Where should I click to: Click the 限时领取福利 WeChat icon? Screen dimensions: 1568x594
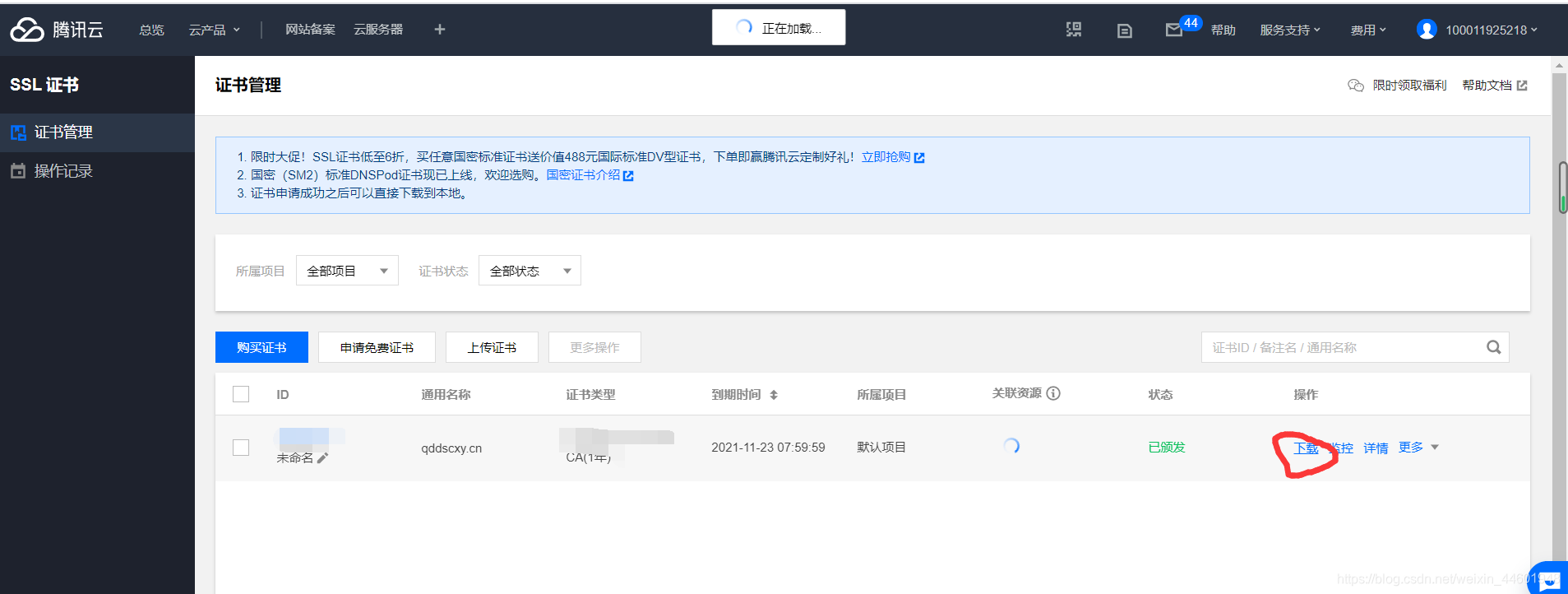pyautogui.click(x=1356, y=86)
